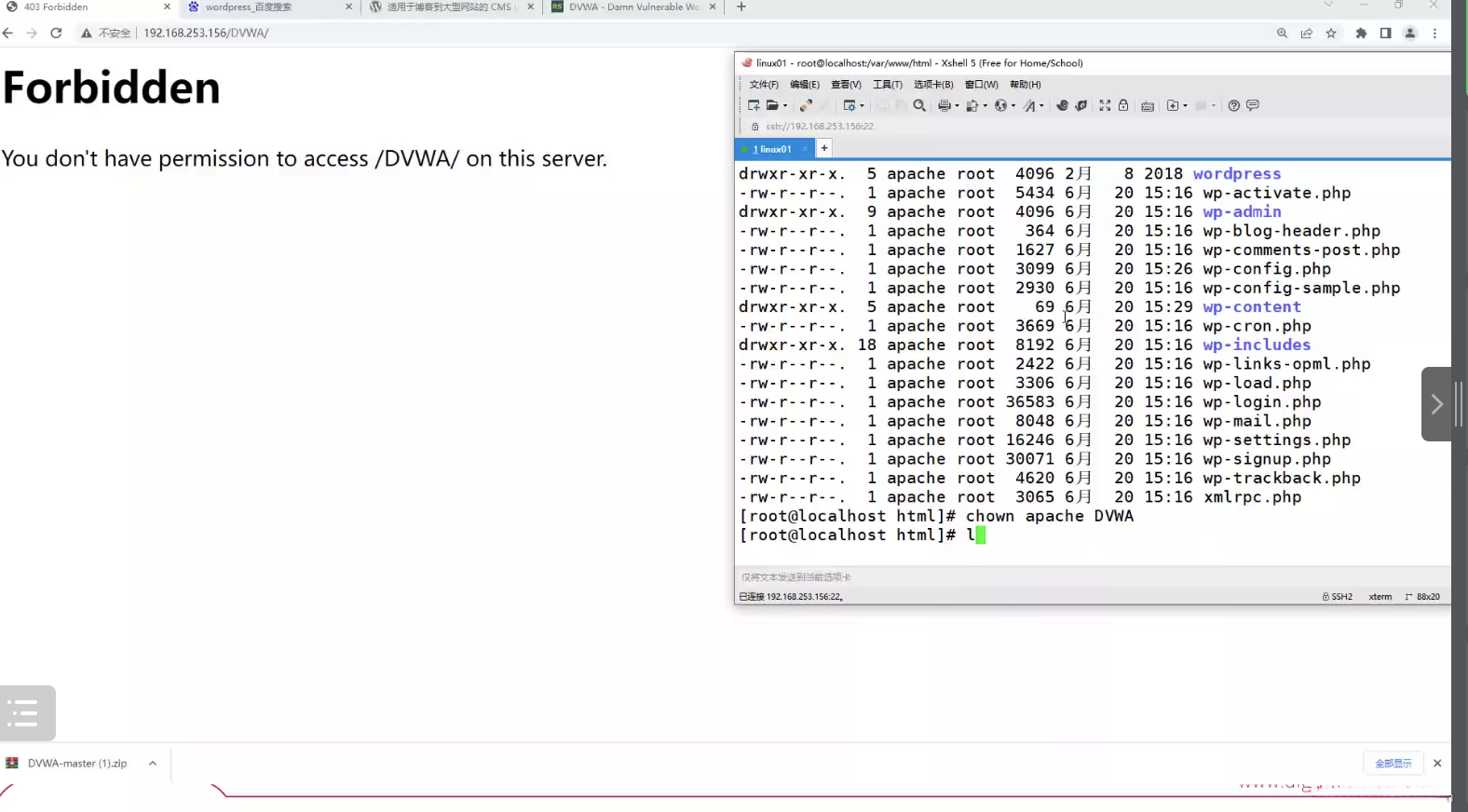Click the Find magnifier icon in Xshell toolbar
This screenshot has width=1468, height=812.
click(919, 106)
